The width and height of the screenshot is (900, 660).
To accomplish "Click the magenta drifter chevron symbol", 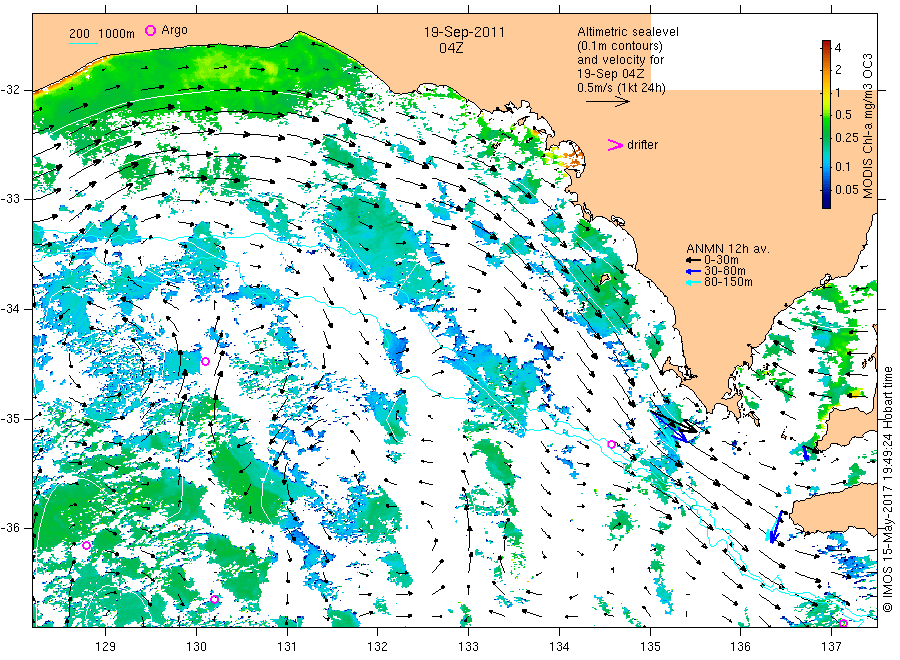I will pos(615,145).
